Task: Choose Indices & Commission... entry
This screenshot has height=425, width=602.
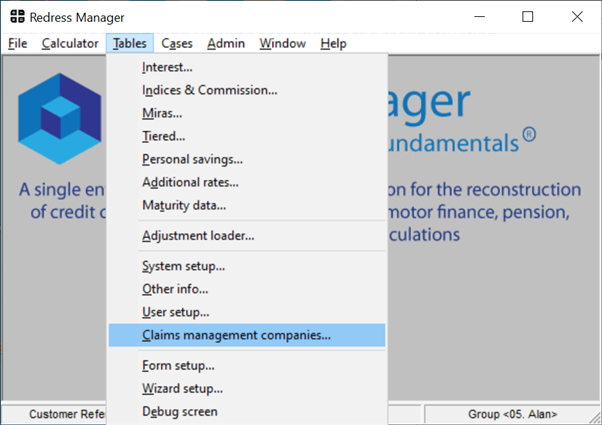Action: coord(247,90)
